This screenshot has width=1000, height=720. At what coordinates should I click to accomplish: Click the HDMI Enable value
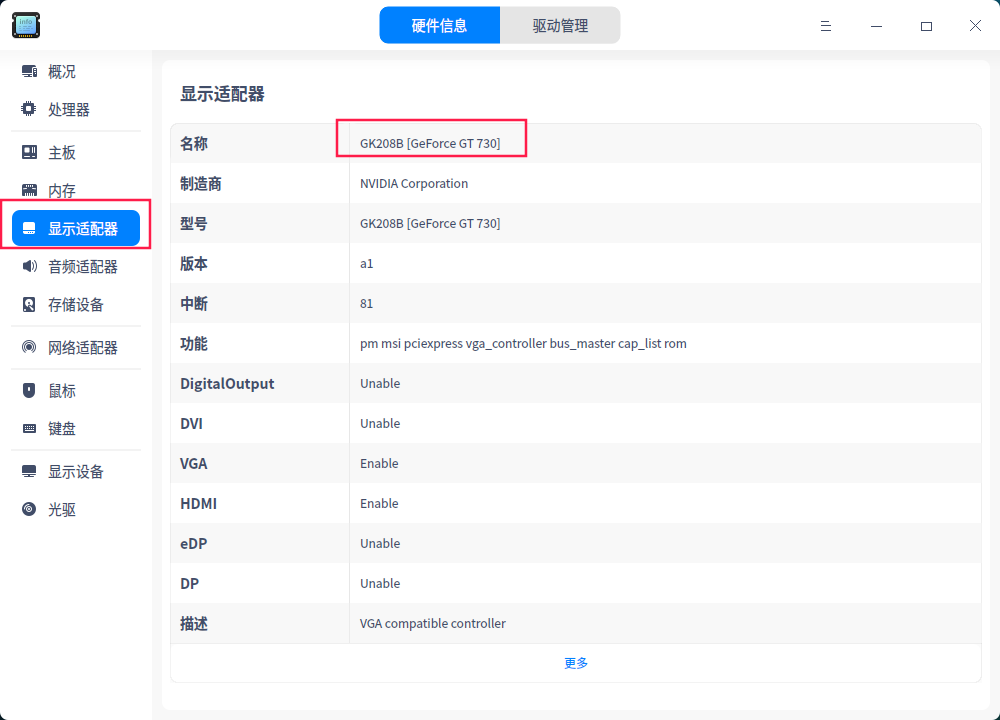pos(379,504)
